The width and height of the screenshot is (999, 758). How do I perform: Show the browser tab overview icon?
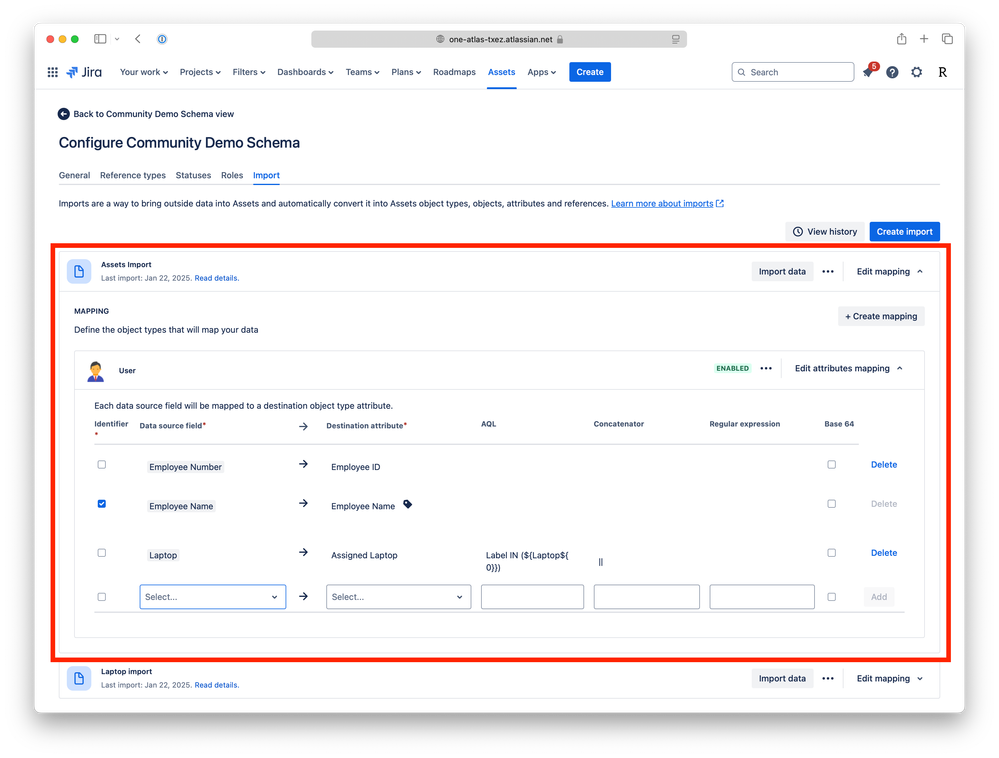coord(947,39)
